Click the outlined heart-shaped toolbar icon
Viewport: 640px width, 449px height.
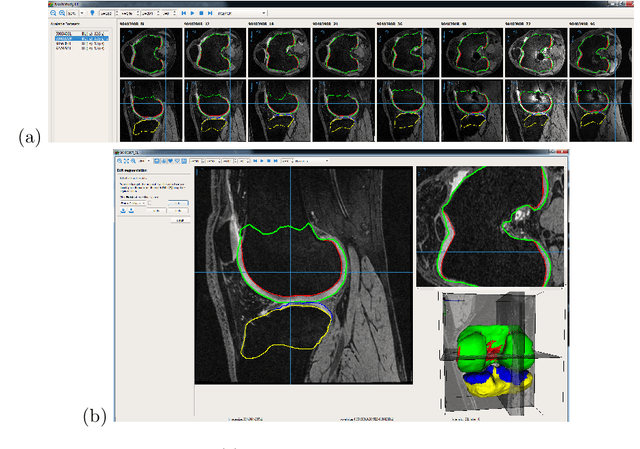177,161
